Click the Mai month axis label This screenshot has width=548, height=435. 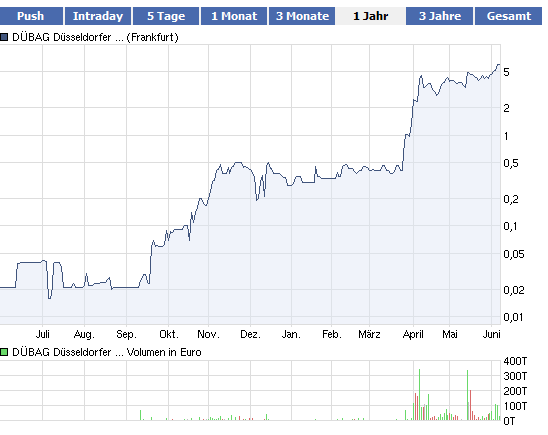click(450, 334)
